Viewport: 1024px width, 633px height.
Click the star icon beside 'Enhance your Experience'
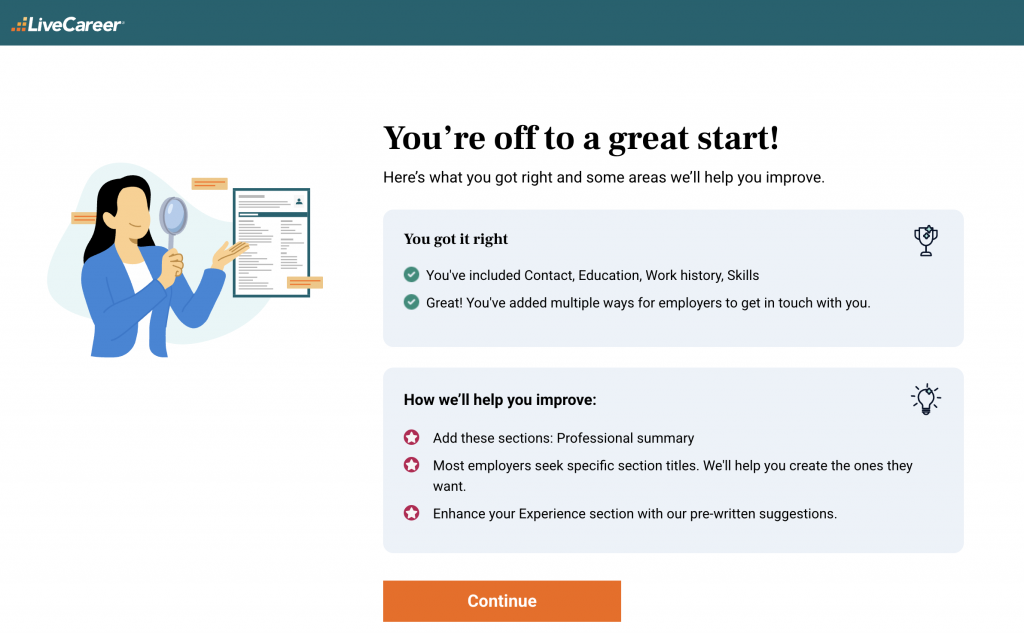point(411,513)
